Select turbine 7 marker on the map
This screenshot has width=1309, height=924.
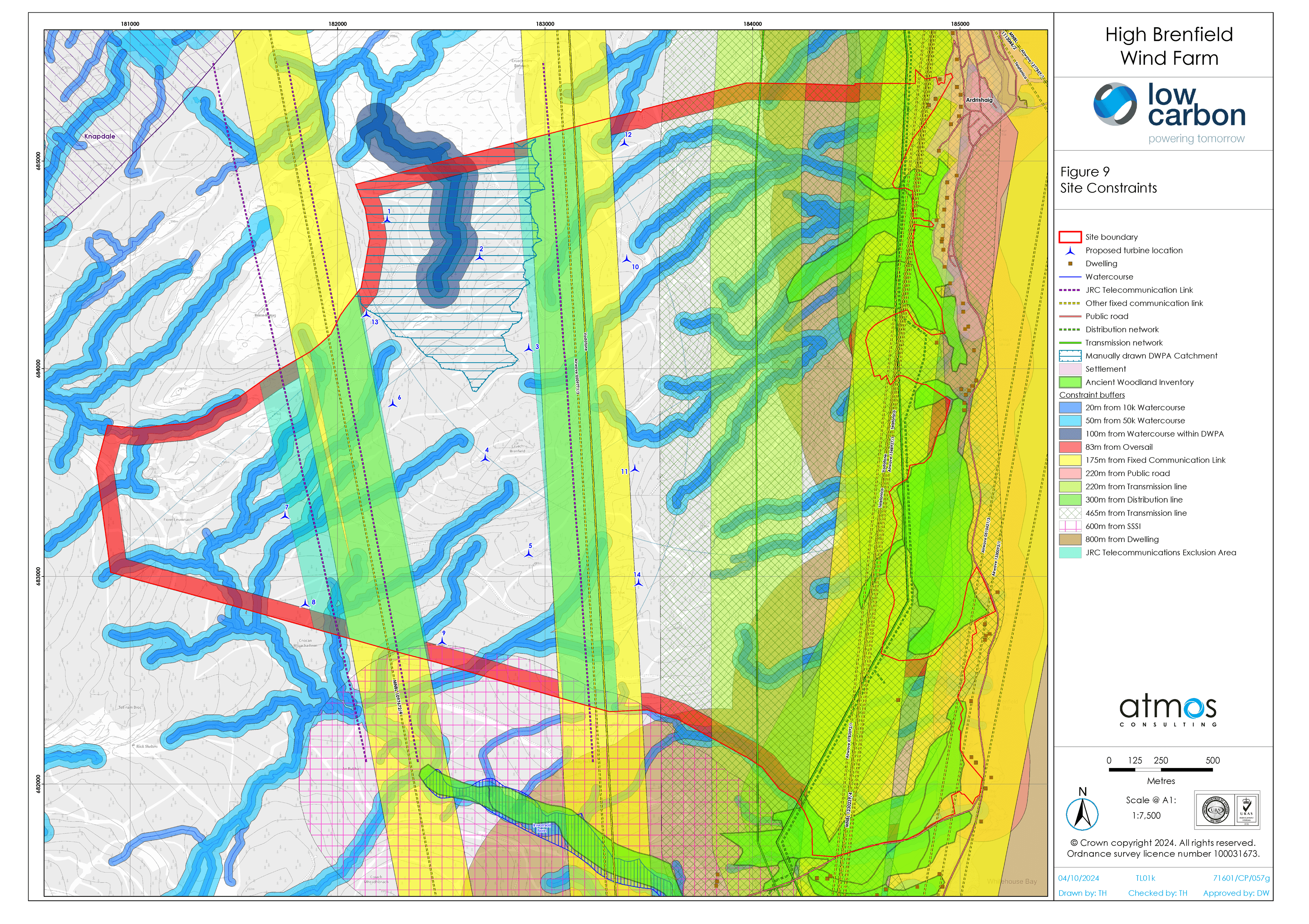285,515
